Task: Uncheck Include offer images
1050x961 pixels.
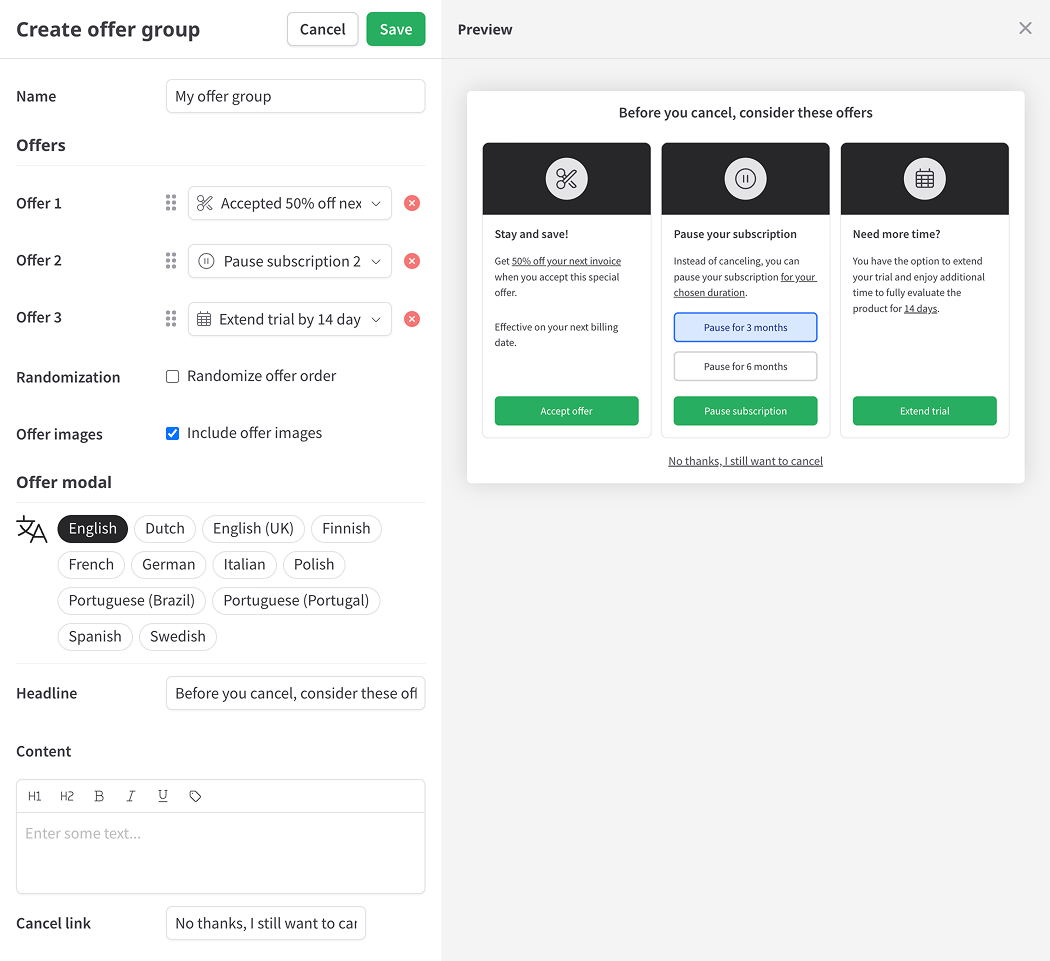Action: click(172, 433)
